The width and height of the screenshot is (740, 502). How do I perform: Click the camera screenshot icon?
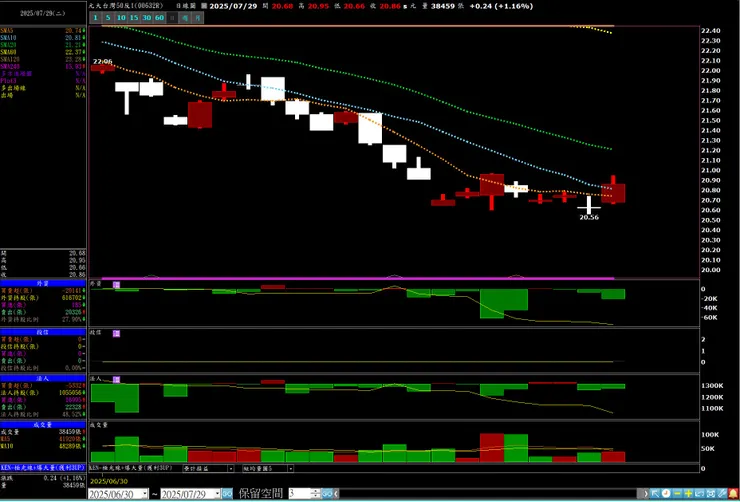tap(711, 494)
